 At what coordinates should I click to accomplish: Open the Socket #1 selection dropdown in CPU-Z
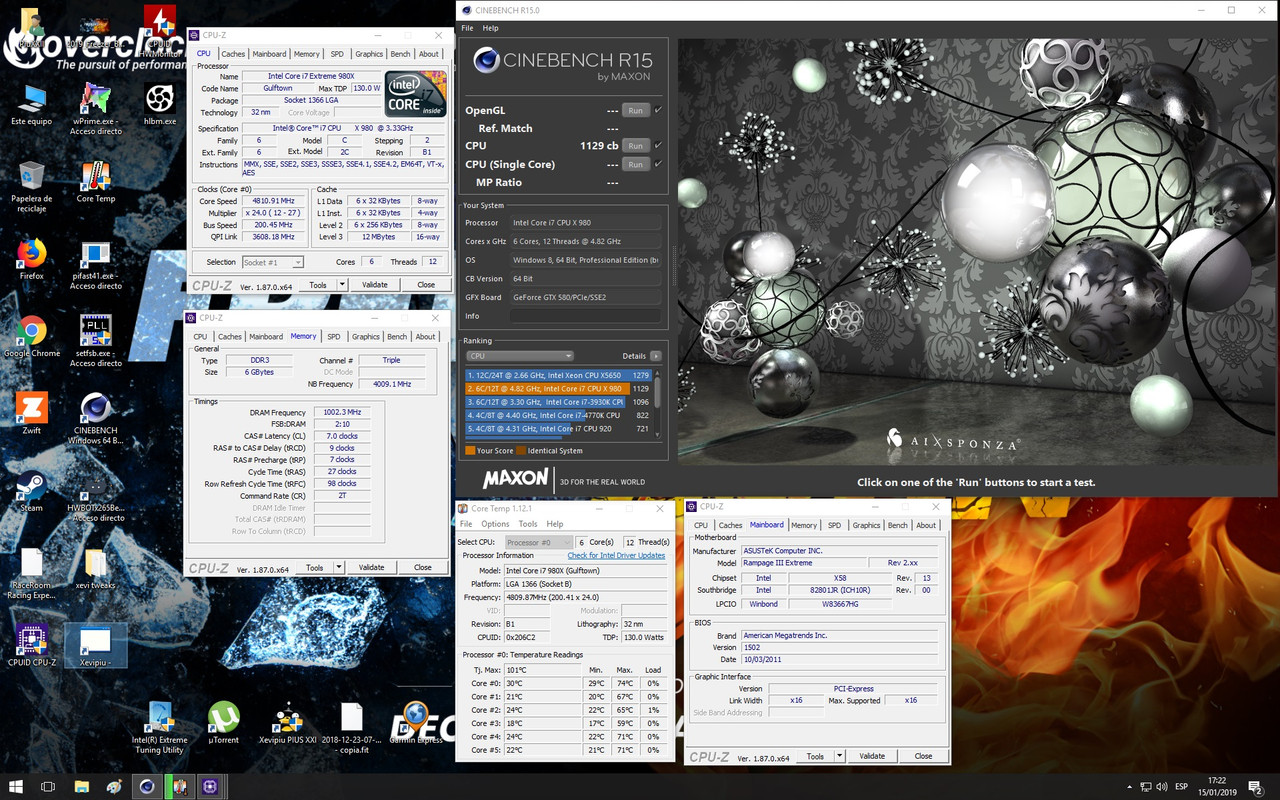pyautogui.click(x=272, y=262)
